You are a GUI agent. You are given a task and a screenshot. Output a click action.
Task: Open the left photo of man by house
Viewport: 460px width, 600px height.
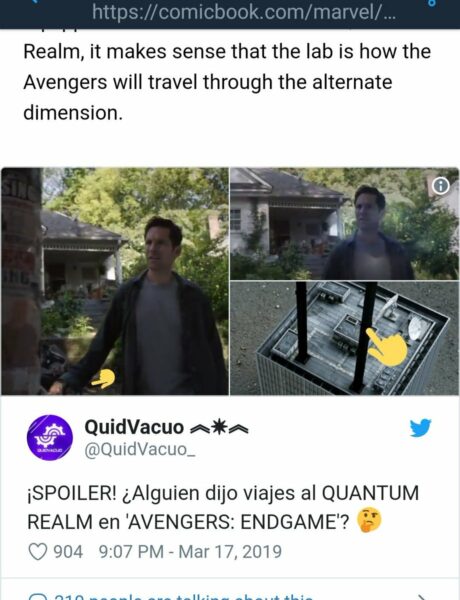point(115,281)
